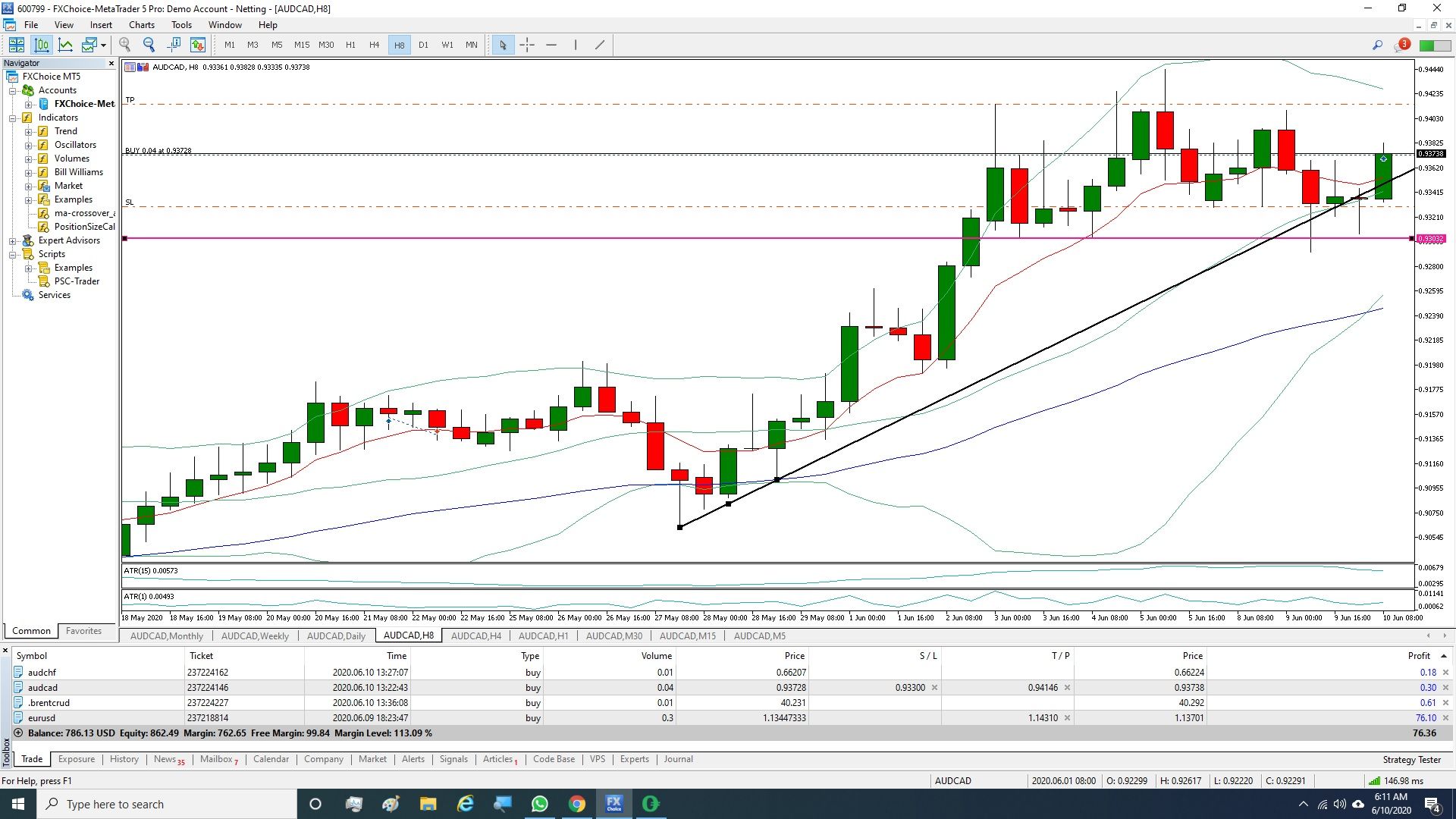Select the candlestick chart type icon

coord(42,45)
